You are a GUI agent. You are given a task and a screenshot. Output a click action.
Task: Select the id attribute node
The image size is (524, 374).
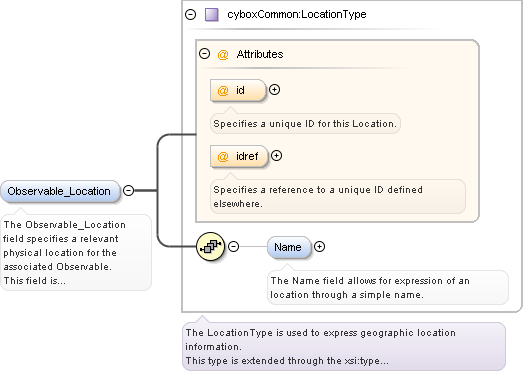point(238,90)
